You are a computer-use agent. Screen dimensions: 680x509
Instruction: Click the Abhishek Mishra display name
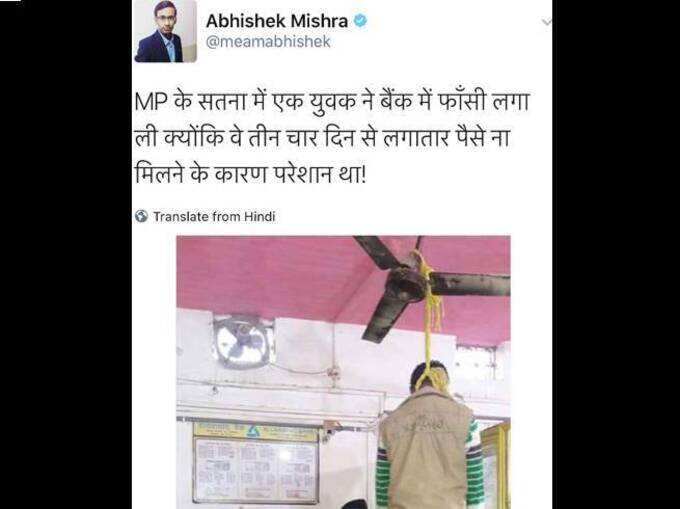tap(277, 21)
